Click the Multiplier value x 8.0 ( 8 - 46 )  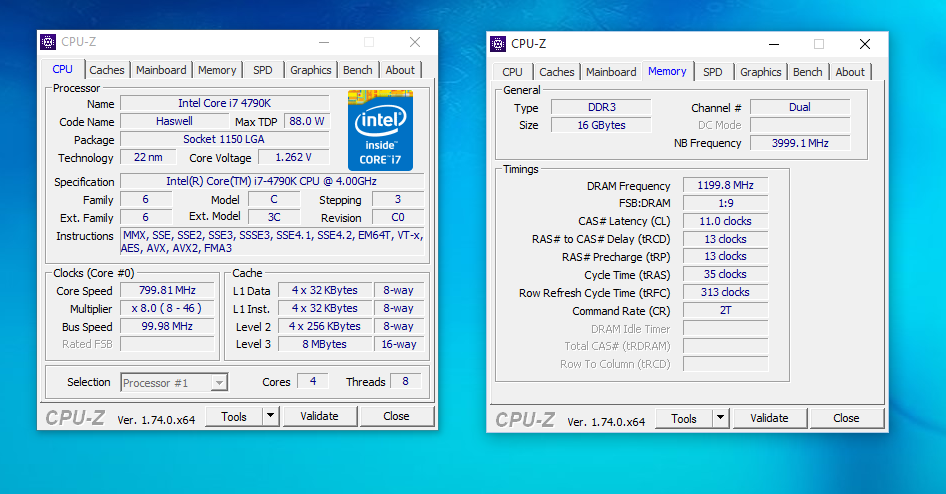[167, 308]
